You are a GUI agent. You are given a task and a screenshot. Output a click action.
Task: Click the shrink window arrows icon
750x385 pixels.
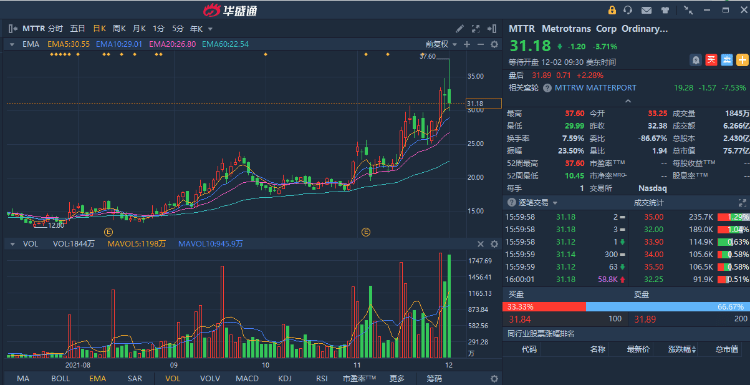(x=688, y=10)
